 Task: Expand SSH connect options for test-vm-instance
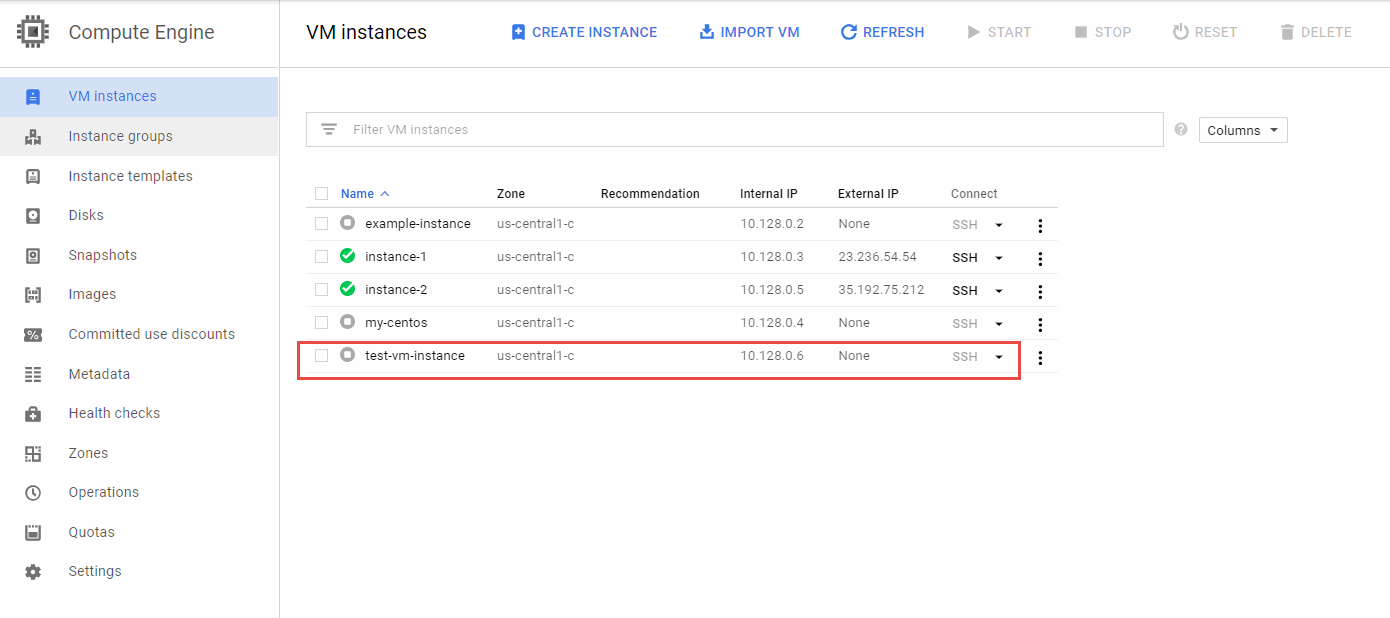point(998,356)
